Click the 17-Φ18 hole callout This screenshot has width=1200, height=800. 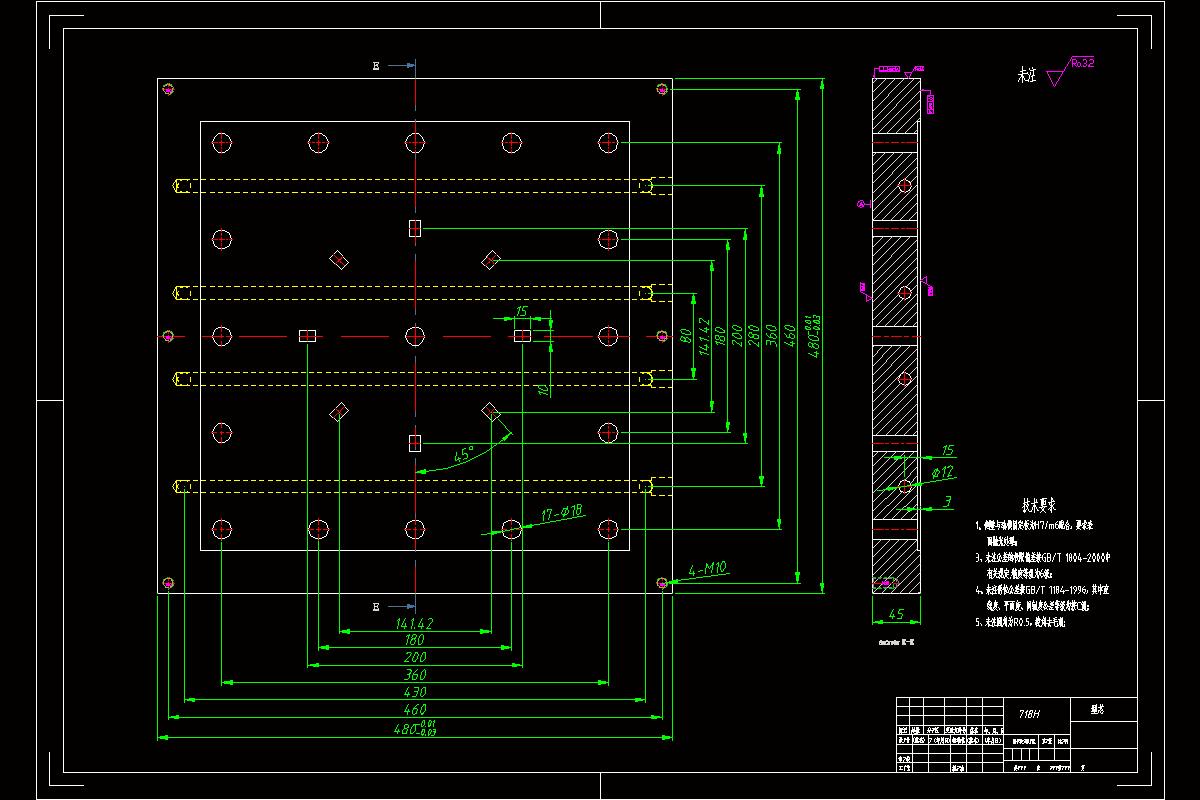pyautogui.click(x=563, y=512)
